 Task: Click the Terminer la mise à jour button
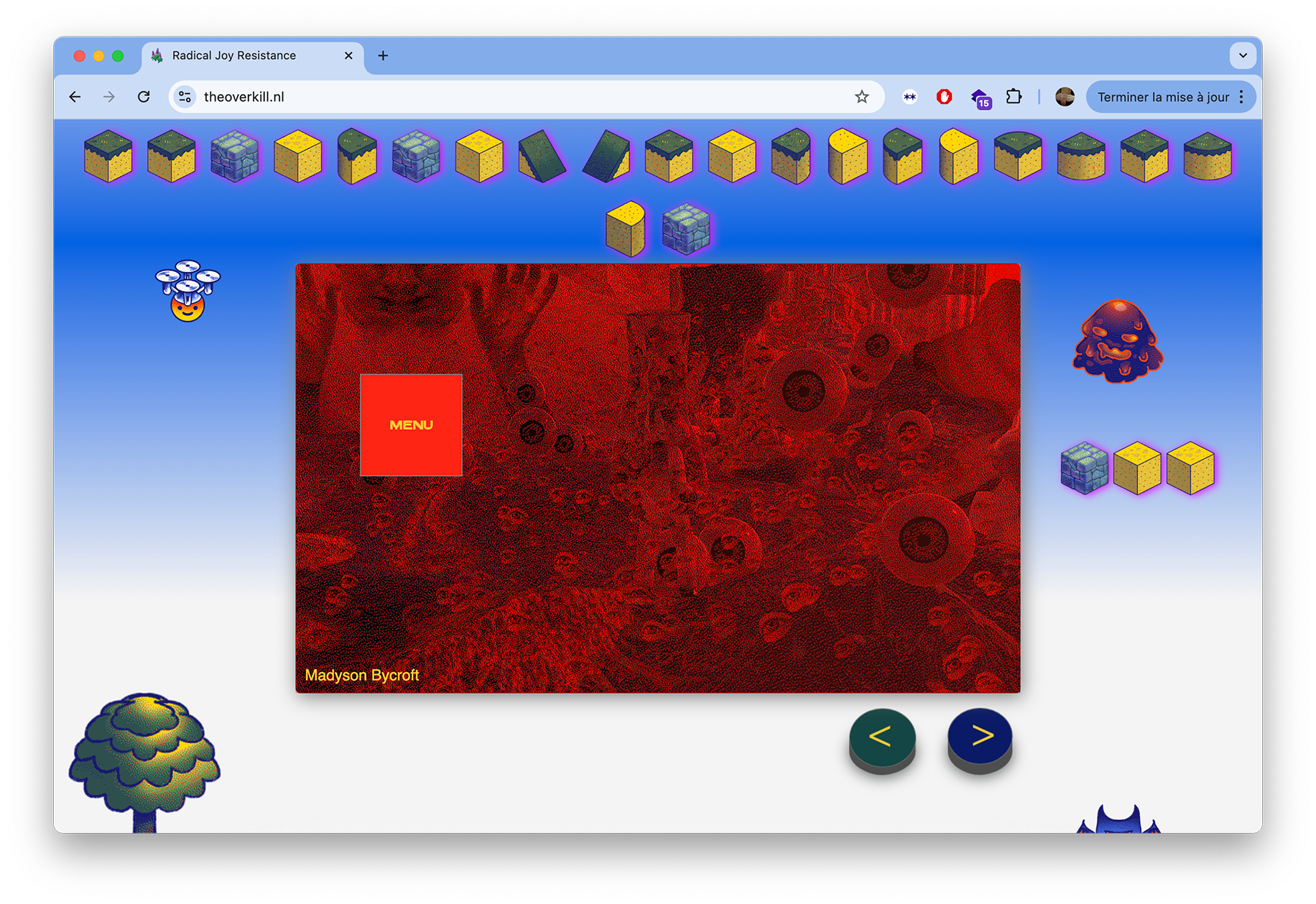(1163, 97)
